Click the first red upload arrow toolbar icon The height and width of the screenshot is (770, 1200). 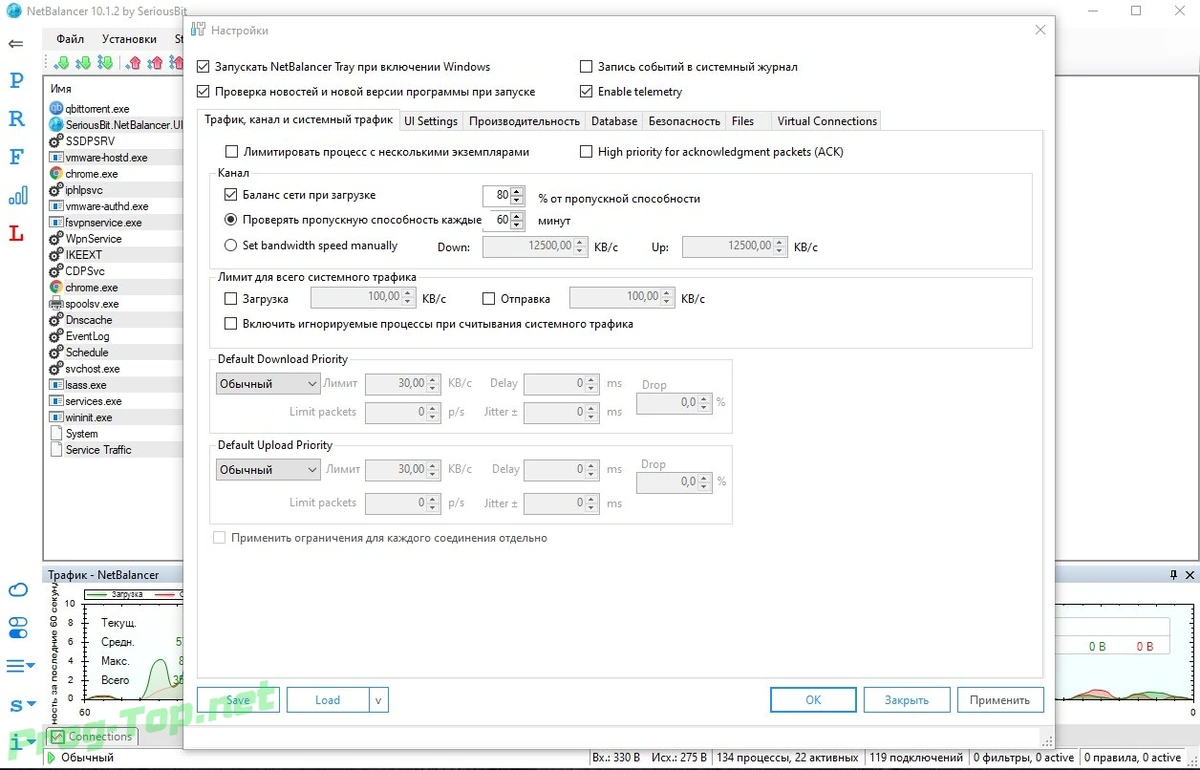pyautogui.click(x=134, y=63)
